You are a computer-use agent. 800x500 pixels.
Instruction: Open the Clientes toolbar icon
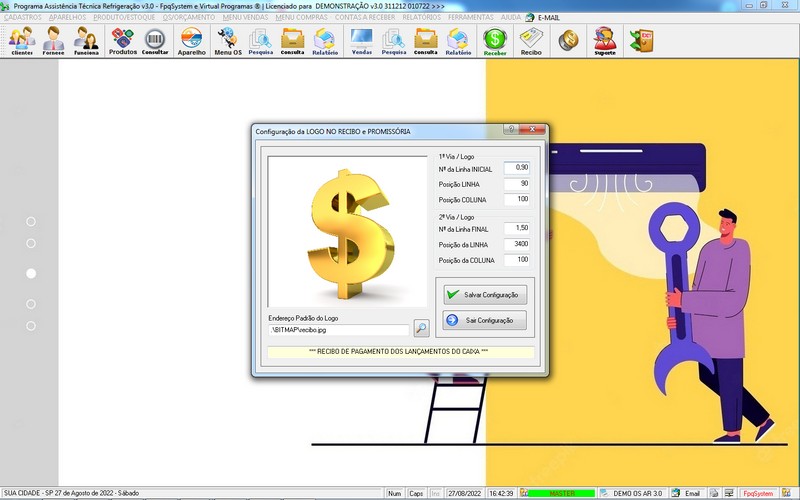22,41
